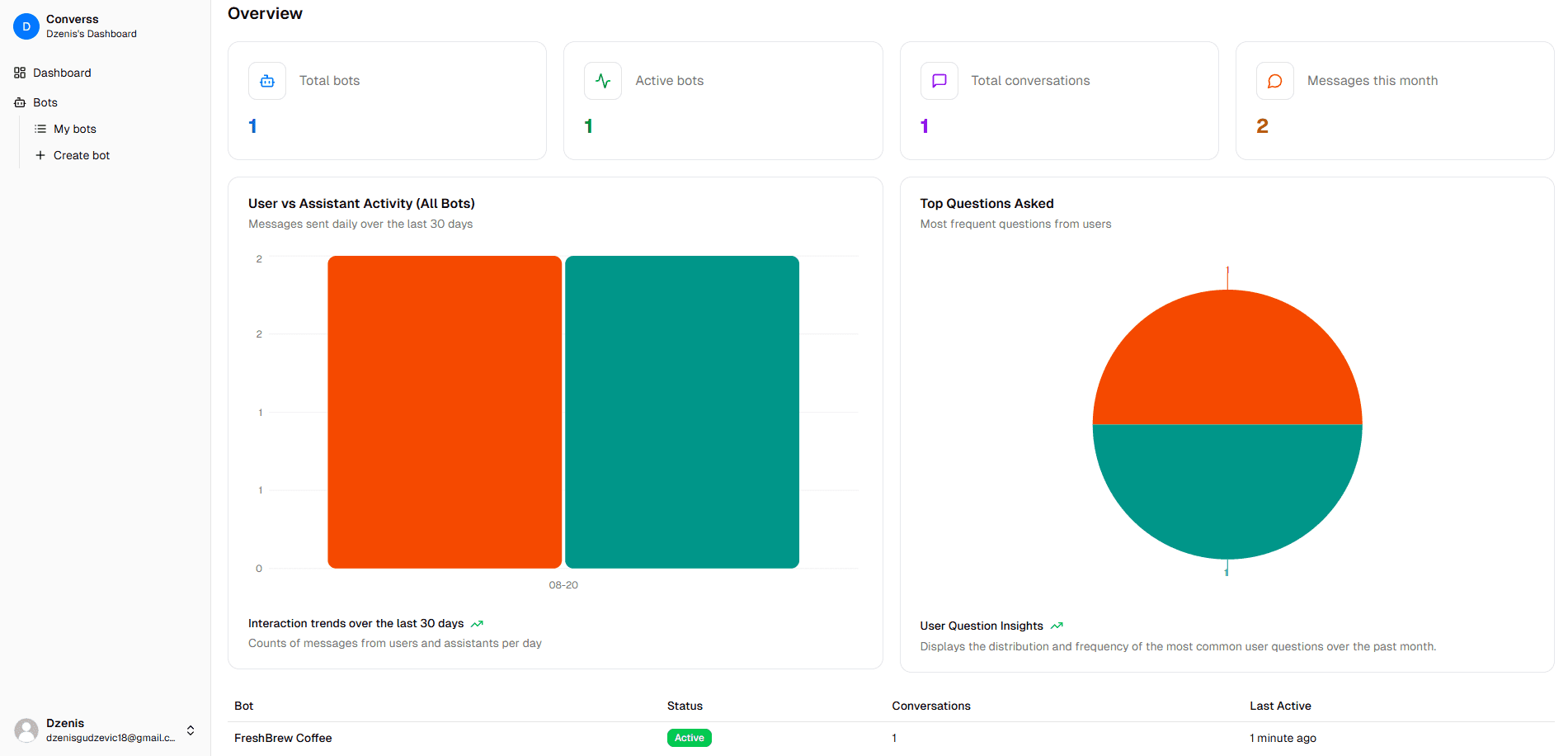Click the Messages this month bubble icon
The image size is (1568, 756).
[1274, 81]
